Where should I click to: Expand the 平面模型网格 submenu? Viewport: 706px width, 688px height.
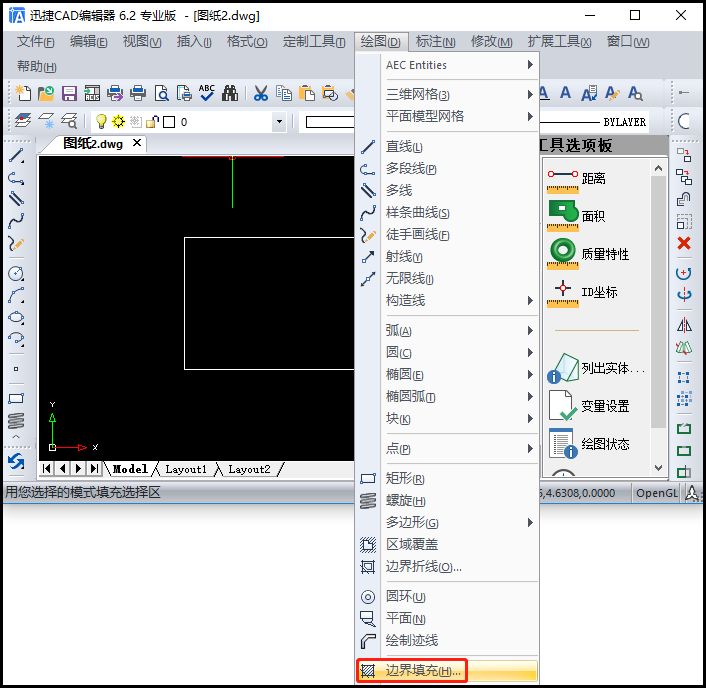point(460,116)
